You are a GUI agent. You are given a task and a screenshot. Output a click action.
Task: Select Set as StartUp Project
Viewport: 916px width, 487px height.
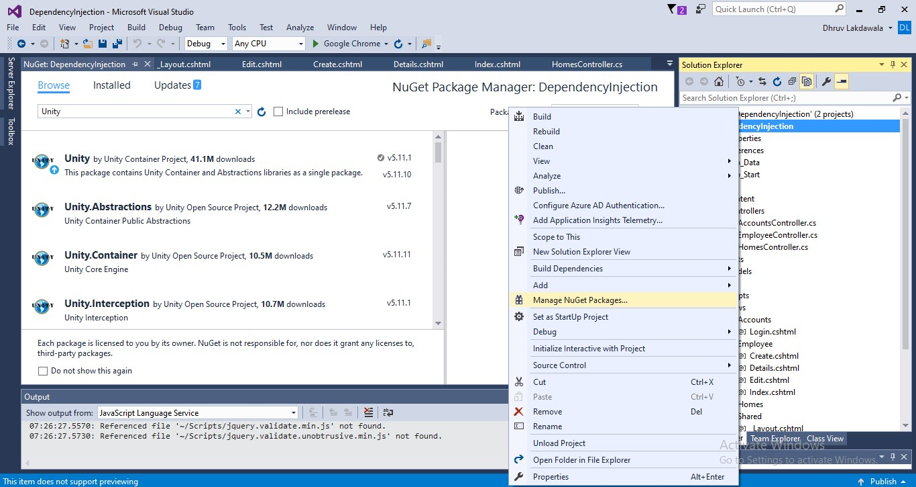(622, 316)
